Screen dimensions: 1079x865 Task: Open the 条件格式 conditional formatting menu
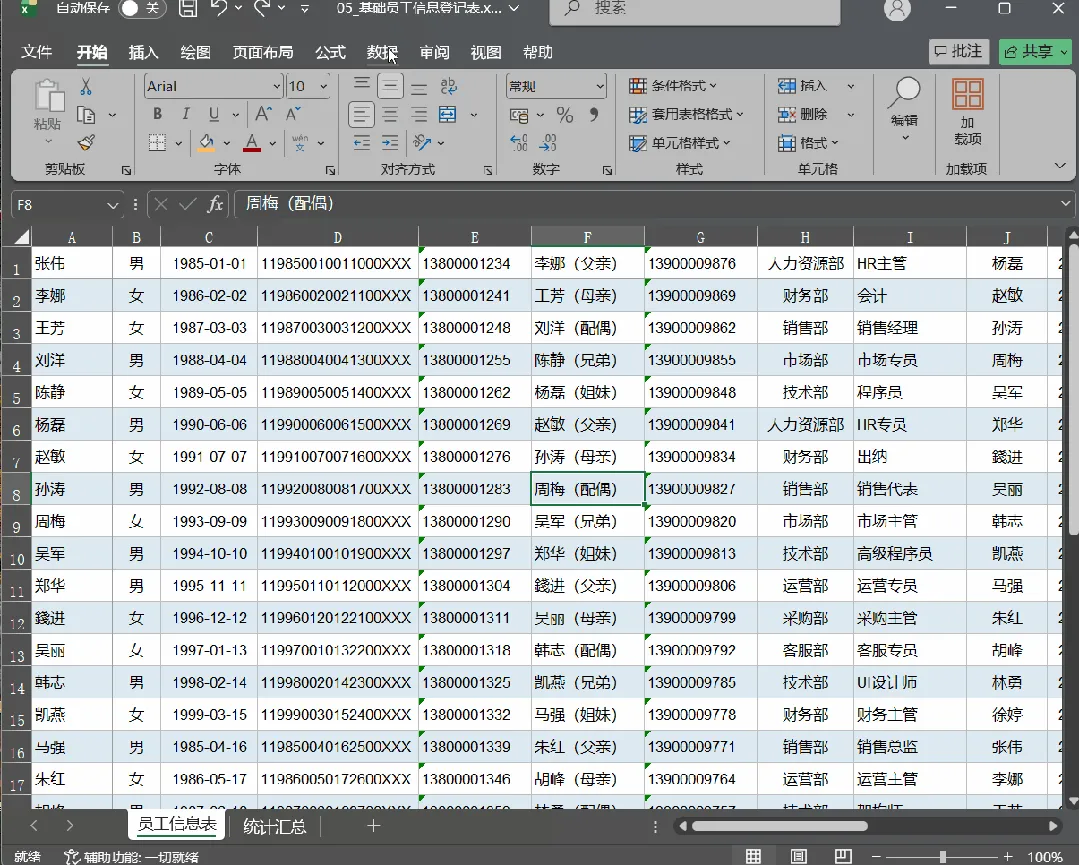coord(674,86)
